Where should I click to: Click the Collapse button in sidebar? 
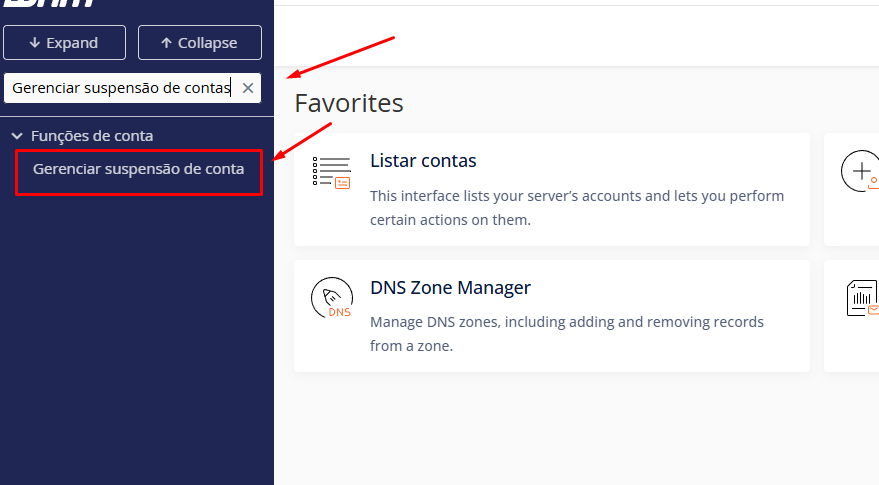pos(200,43)
